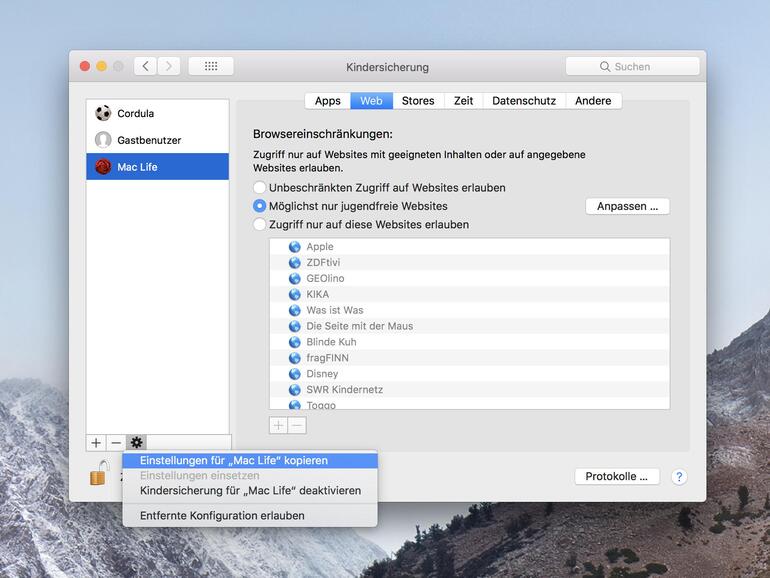
Task: Click the globe icon next to ZDFtivi
Action: click(x=295, y=263)
